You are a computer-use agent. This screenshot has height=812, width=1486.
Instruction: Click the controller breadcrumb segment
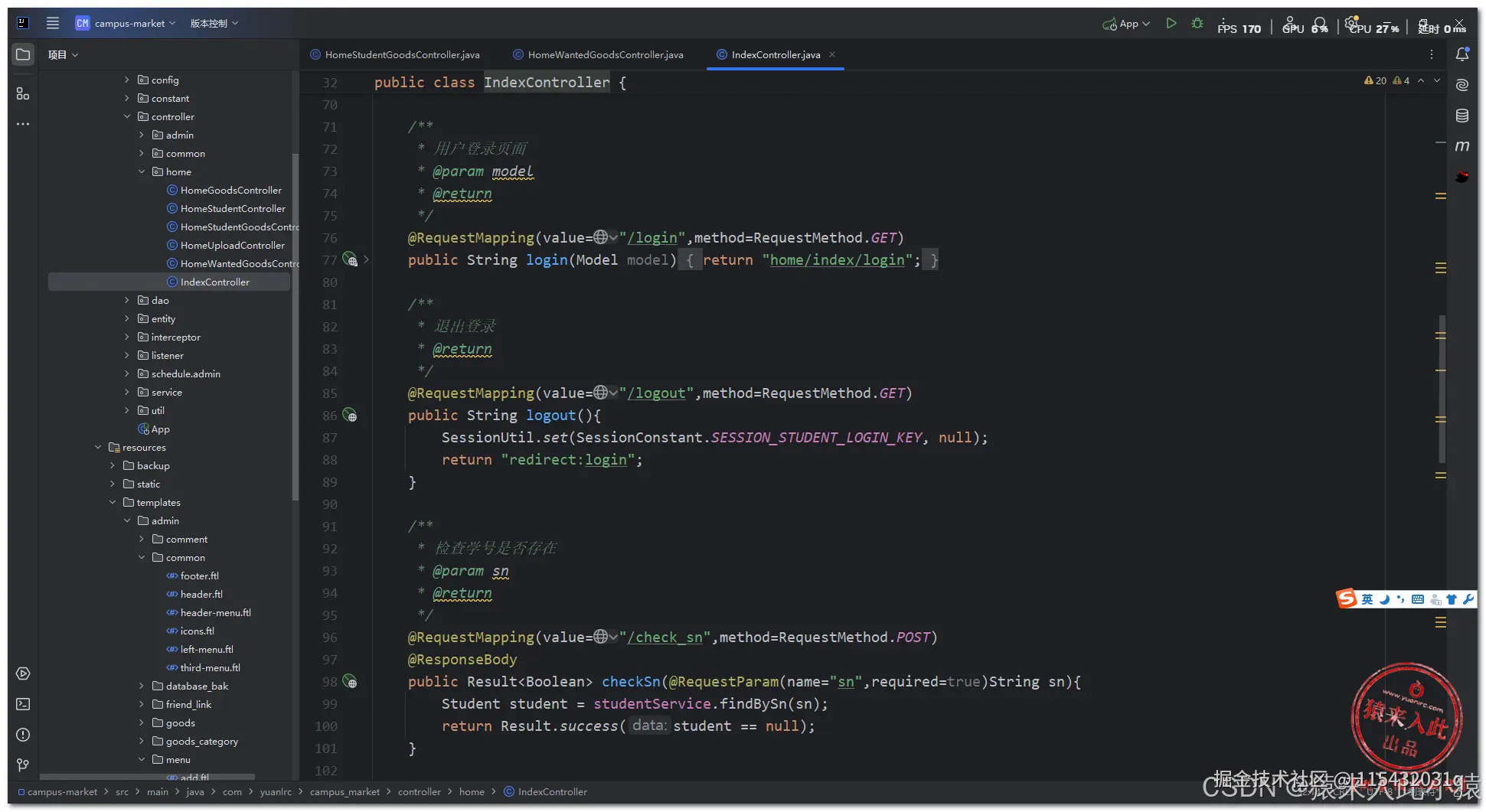pyautogui.click(x=420, y=791)
